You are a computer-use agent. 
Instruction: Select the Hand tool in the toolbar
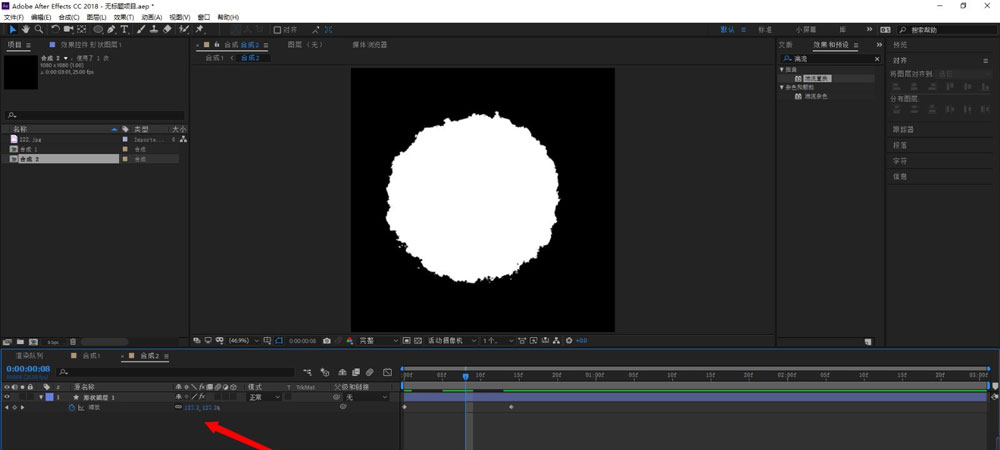[x=26, y=30]
